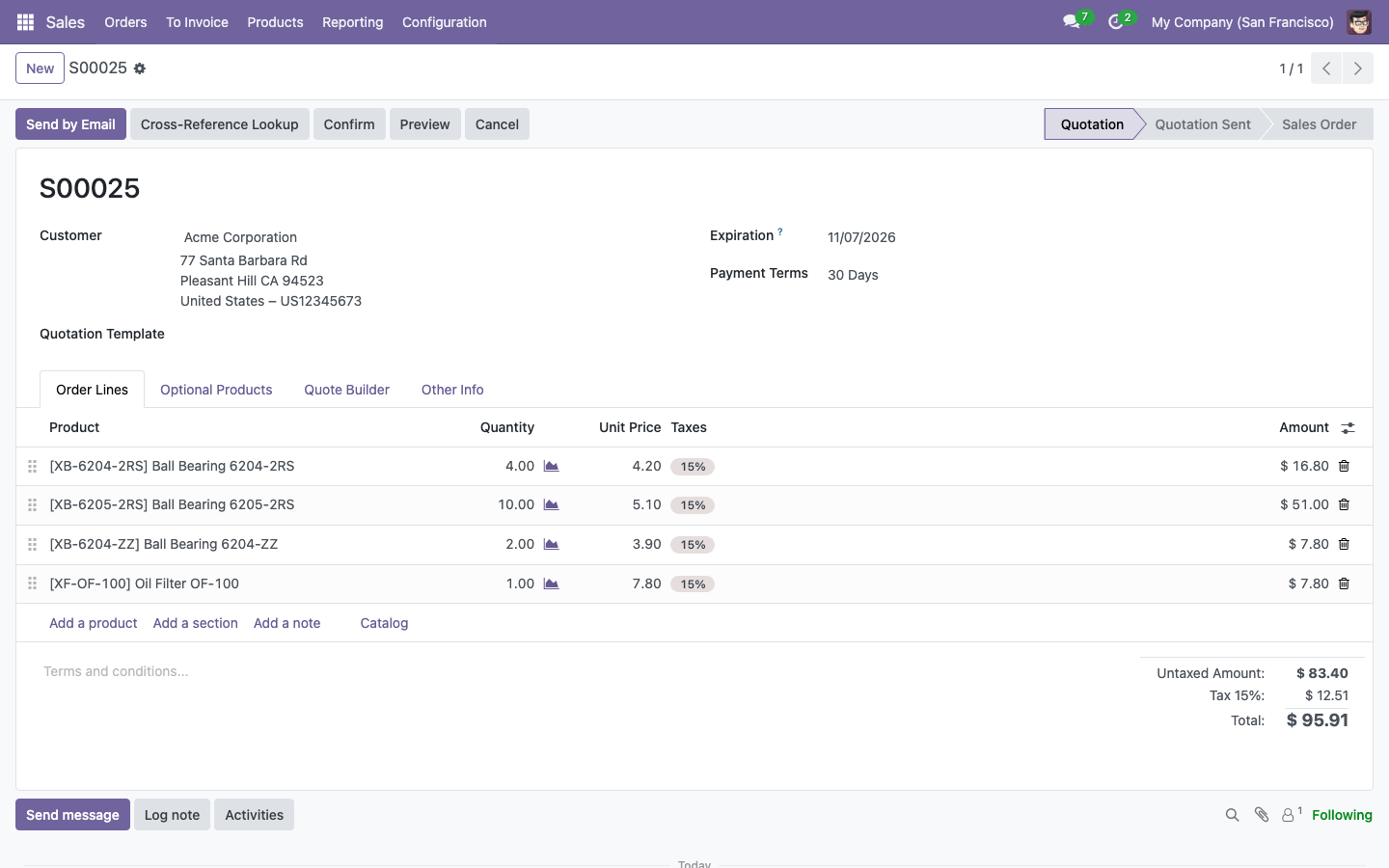Click Send by Email button
This screenshot has width=1389, height=868.
click(70, 124)
